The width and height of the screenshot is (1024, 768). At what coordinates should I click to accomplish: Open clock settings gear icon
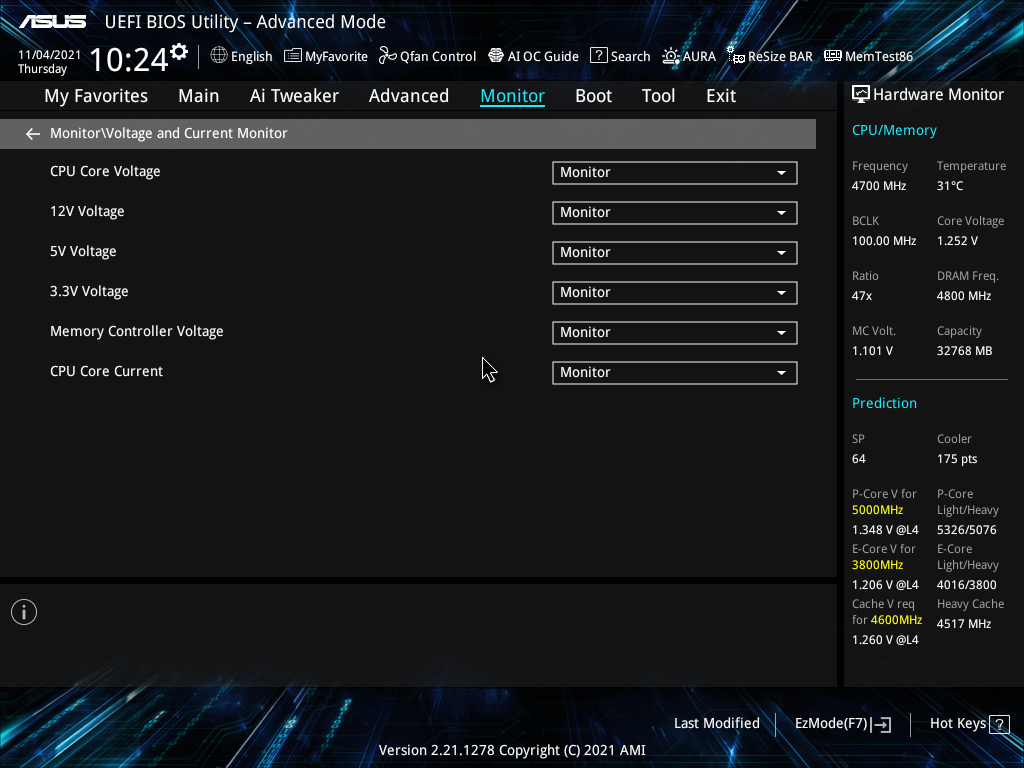[179, 52]
